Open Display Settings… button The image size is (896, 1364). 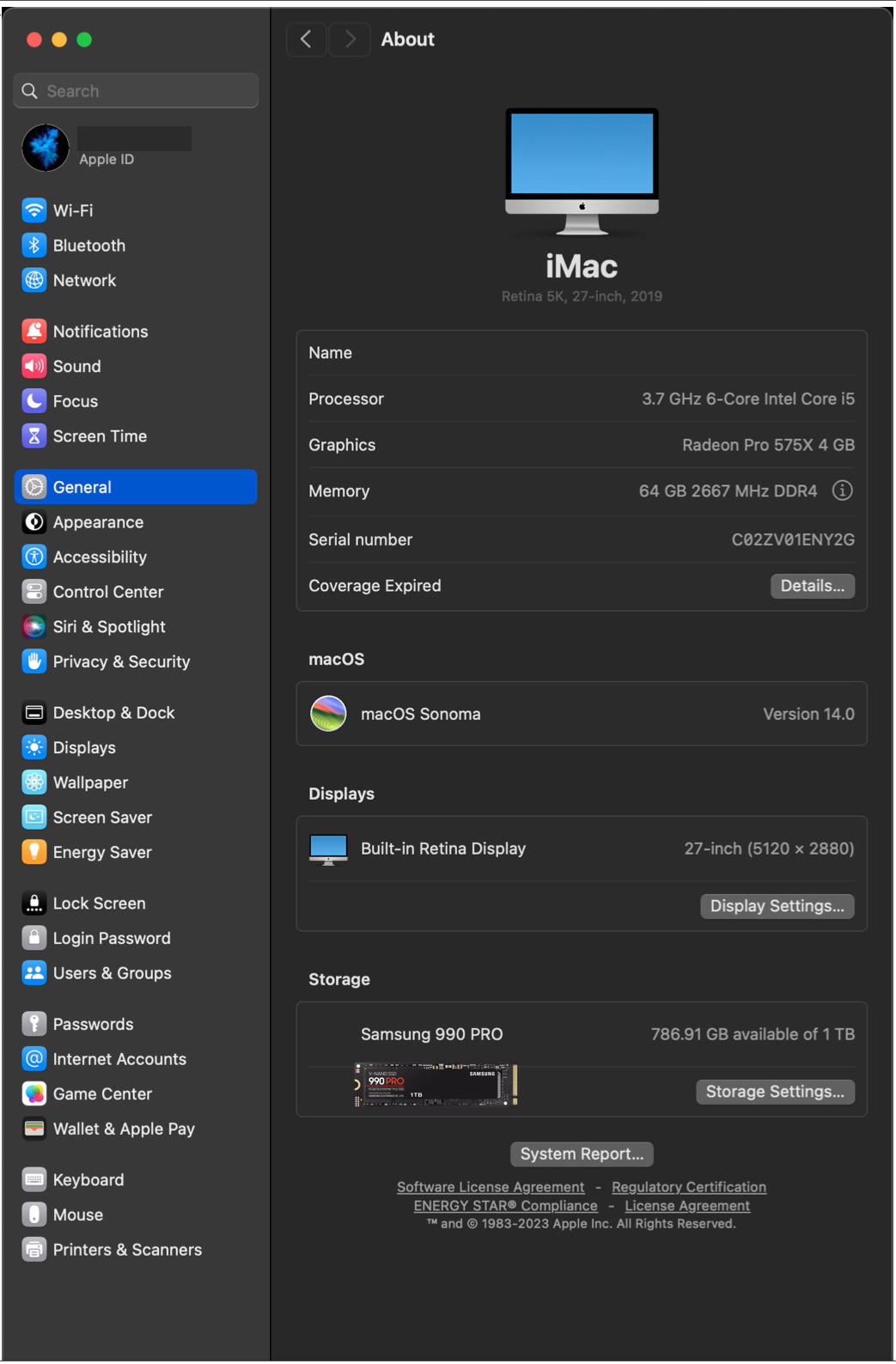click(777, 906)
